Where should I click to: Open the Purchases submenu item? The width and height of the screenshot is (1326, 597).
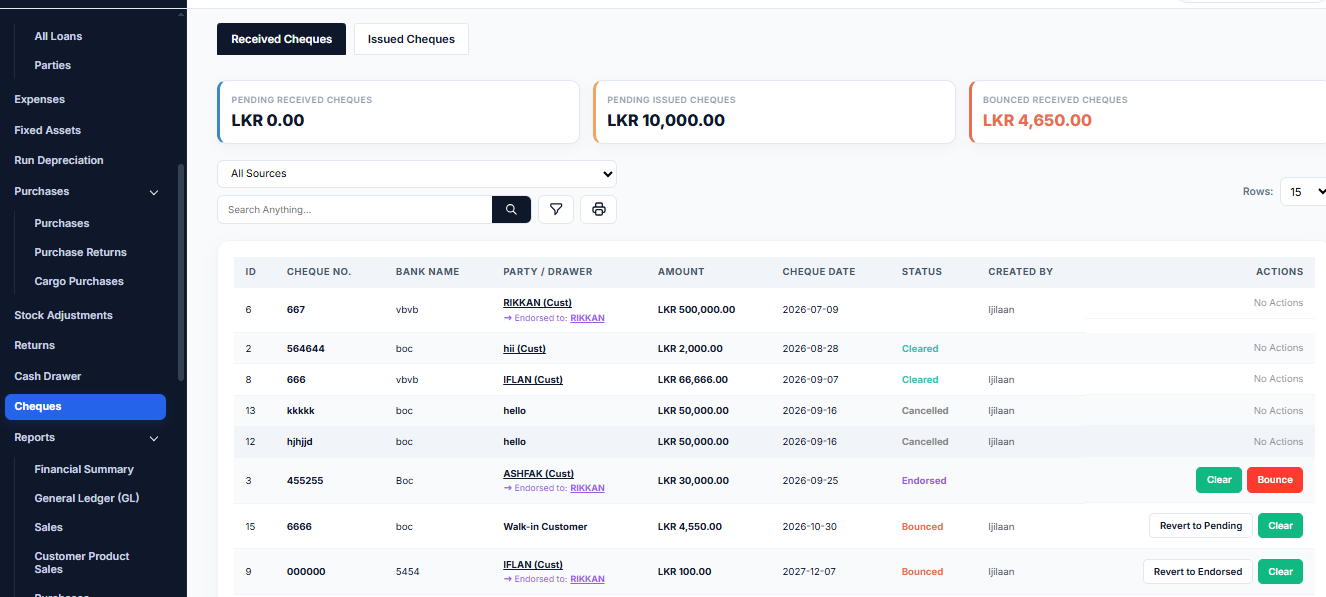(x=62, y=223)
